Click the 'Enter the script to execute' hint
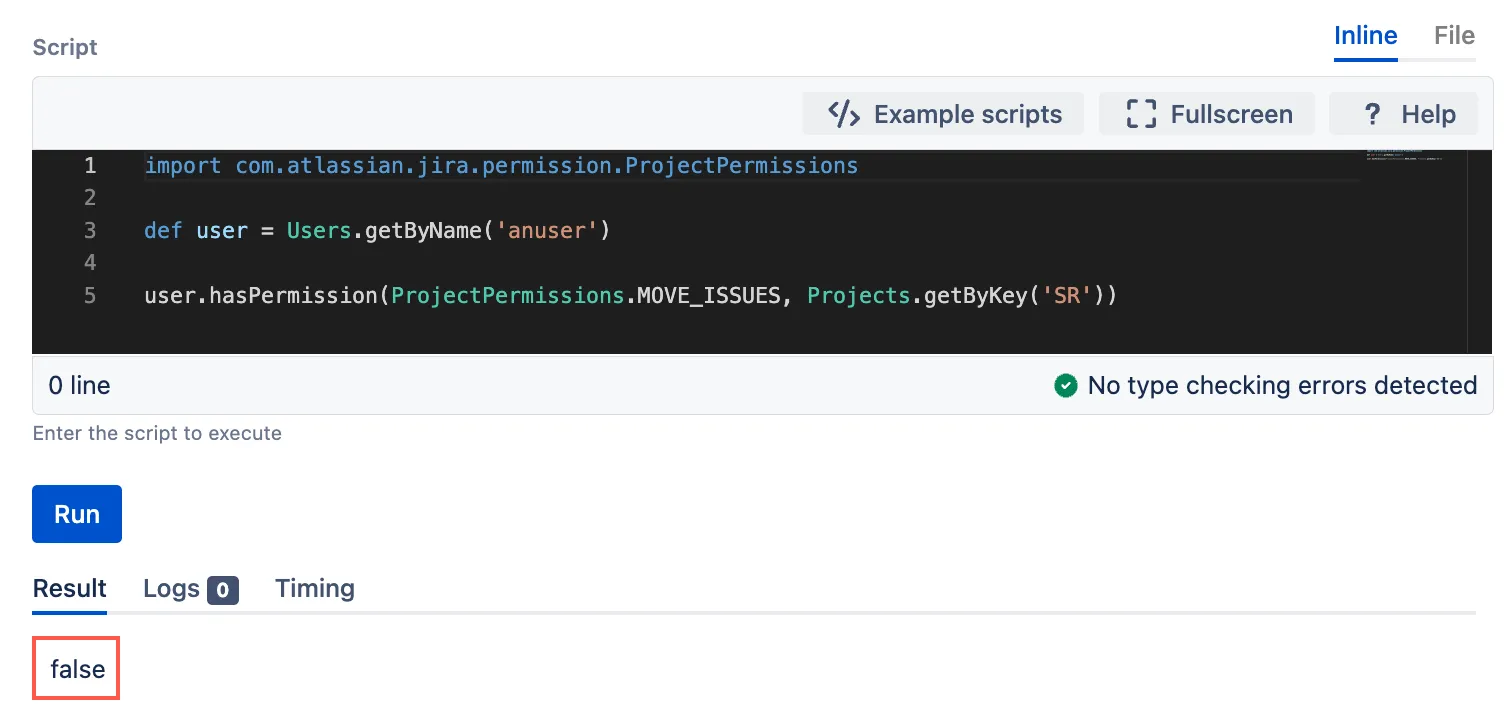 click(x=157, y=433)
